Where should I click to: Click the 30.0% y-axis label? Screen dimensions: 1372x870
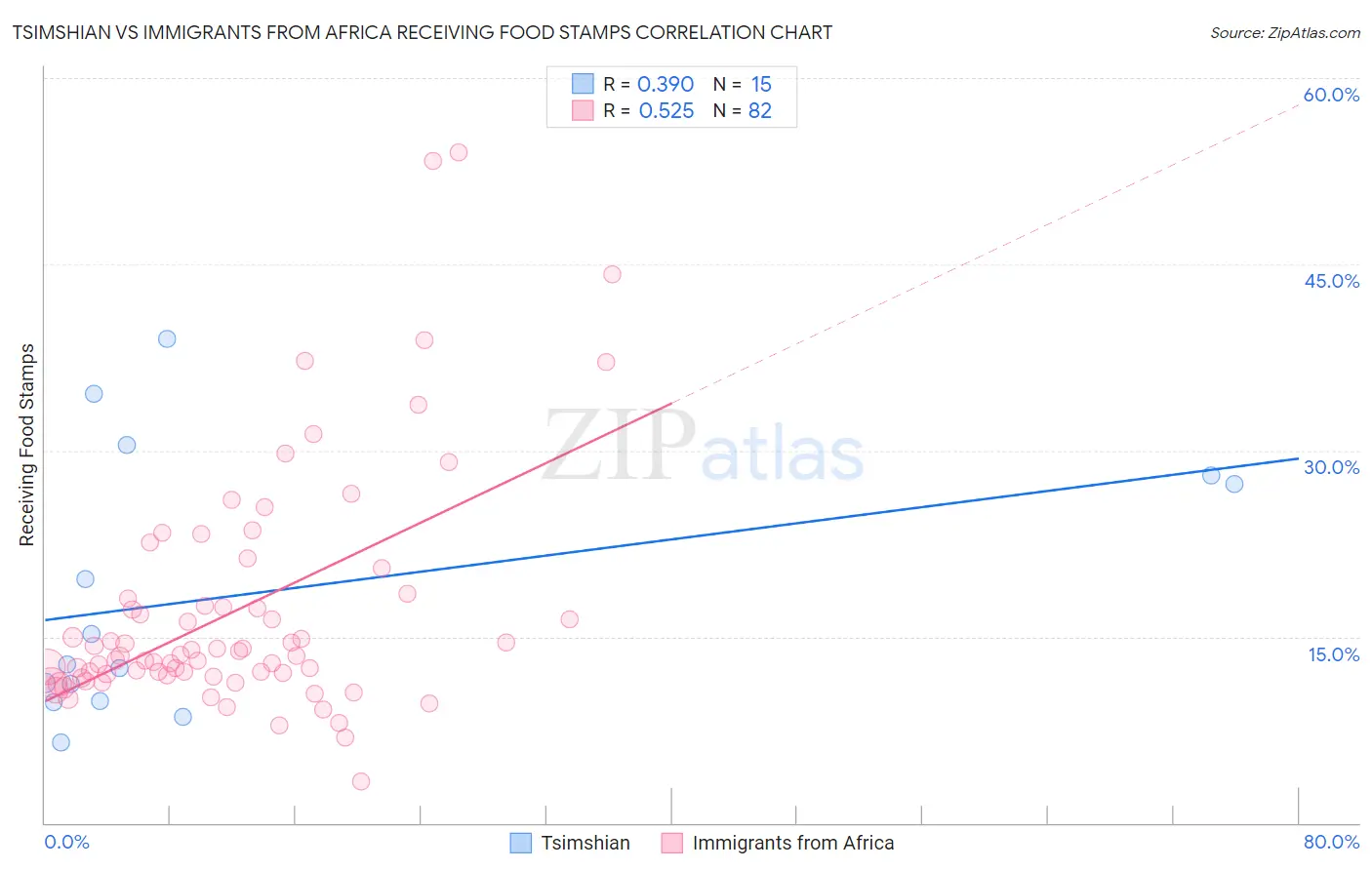click(x=1331, y=467)
